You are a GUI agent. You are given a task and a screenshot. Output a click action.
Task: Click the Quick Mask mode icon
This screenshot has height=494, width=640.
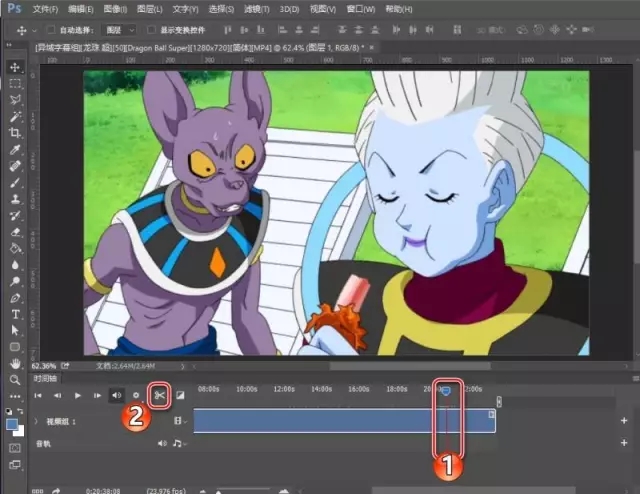tap(15, 448)
